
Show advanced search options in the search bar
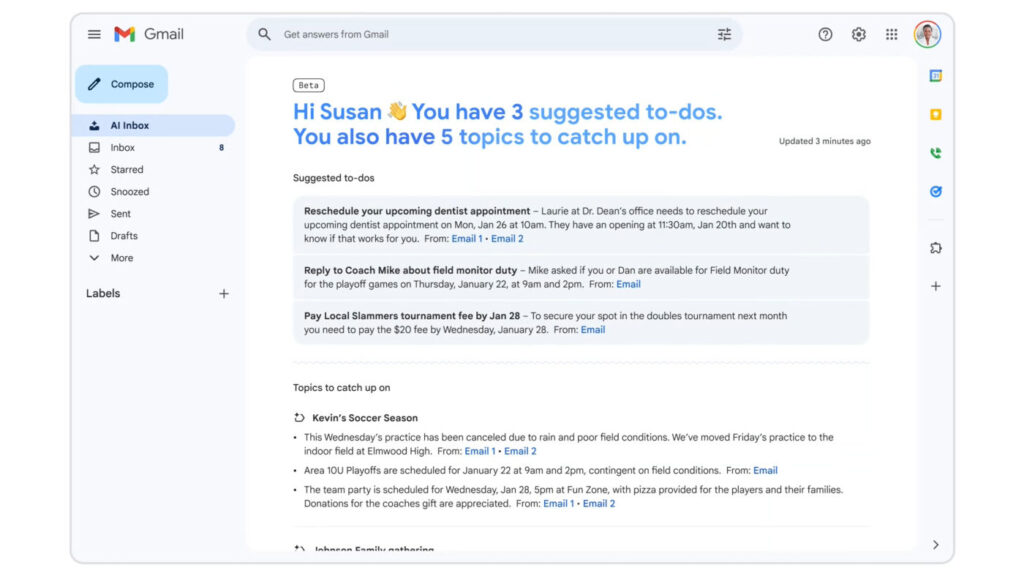[724, 34]
